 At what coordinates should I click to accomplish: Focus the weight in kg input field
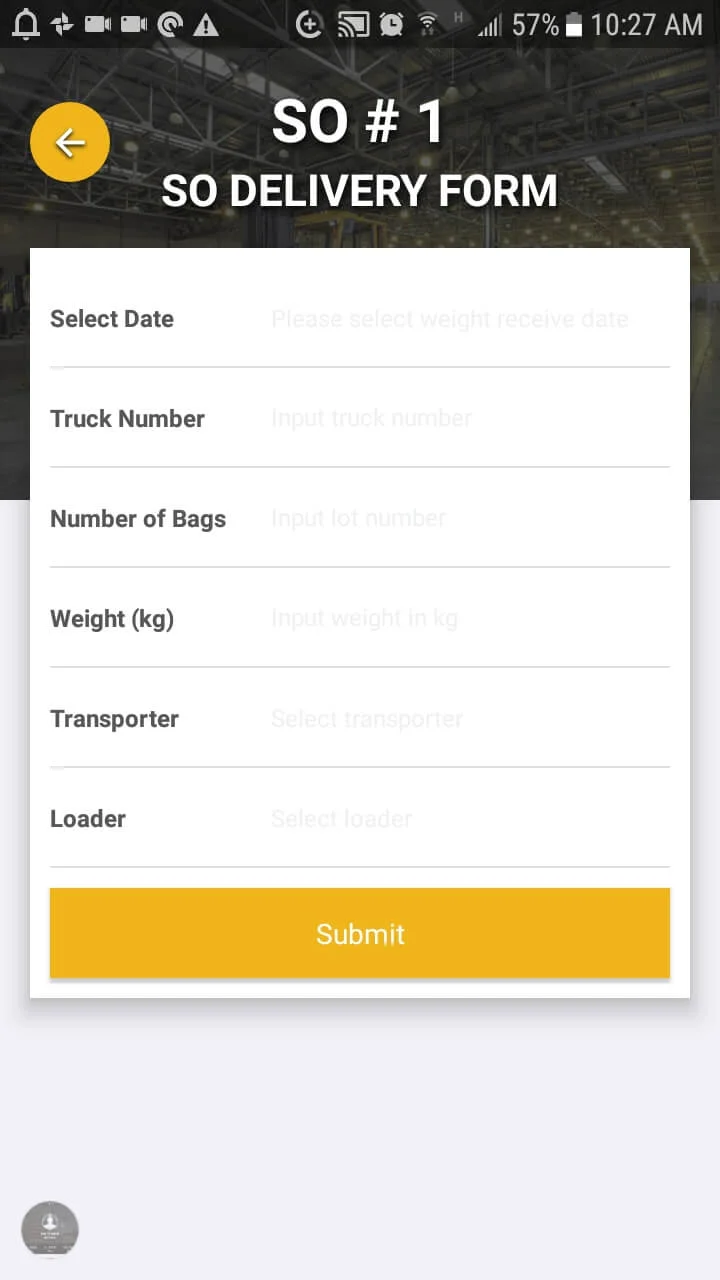450,619
